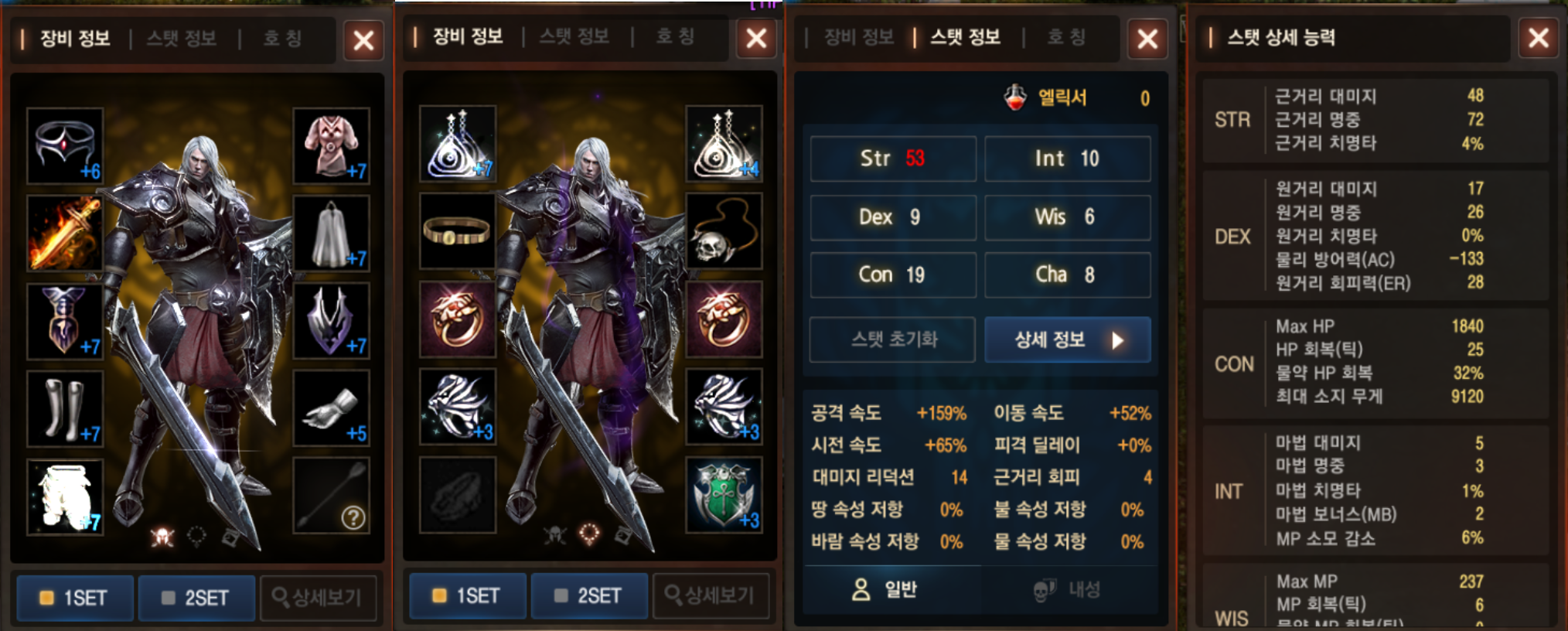The width and height of the screenshot is (1568, 631).
Task: Select the +6 helmet equipment slot
Action: tap(65, 146)
